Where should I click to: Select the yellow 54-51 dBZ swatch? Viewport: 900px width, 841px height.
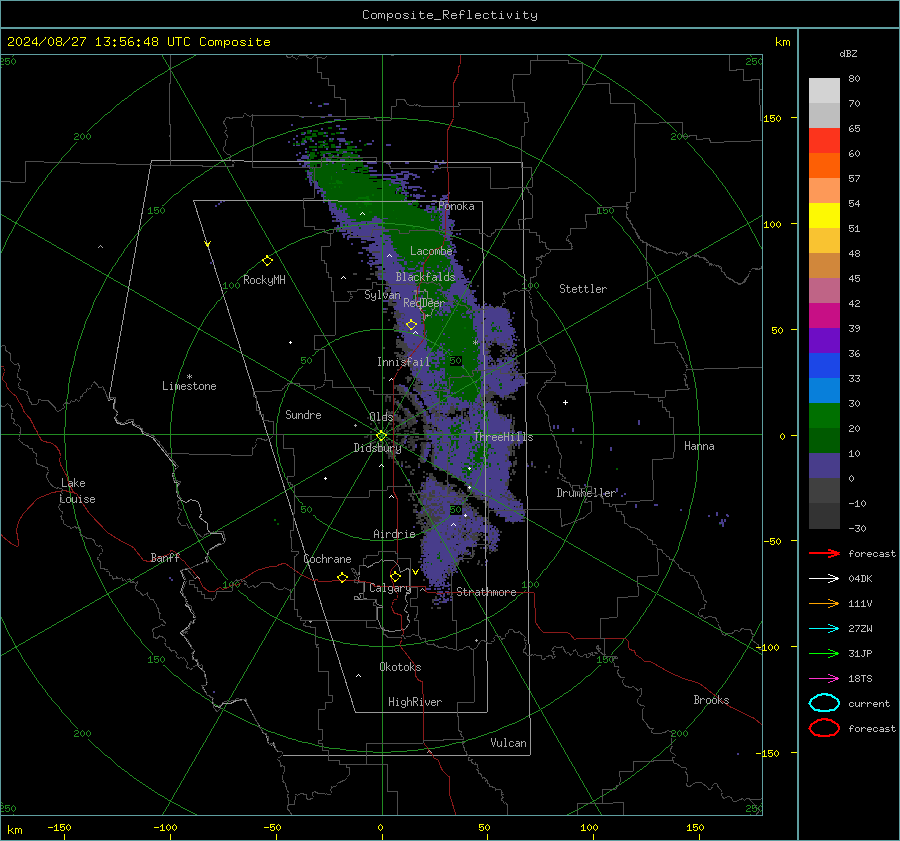tap(824, 215)
